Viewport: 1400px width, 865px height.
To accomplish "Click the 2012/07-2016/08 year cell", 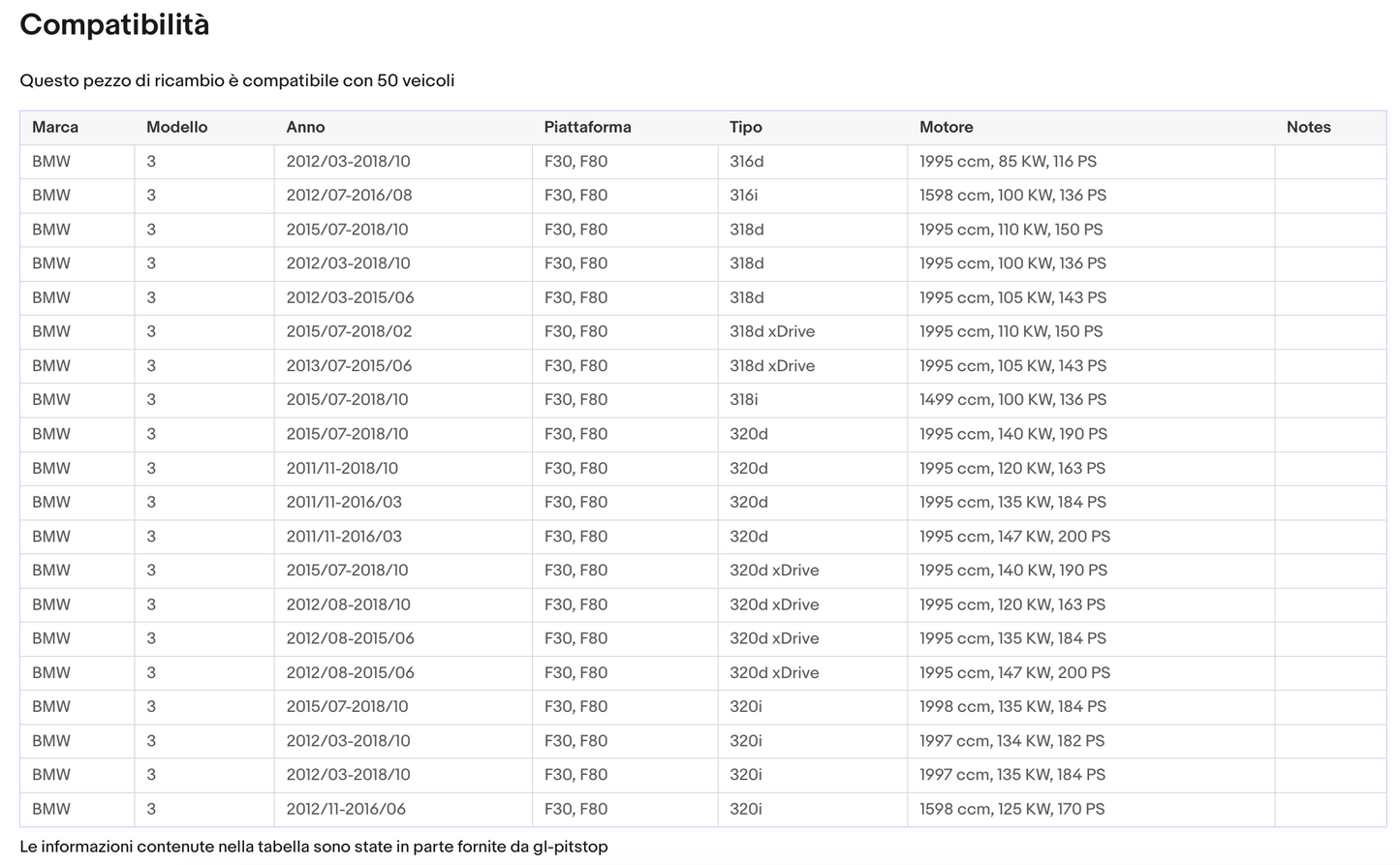I will click(x=403, y=196).
